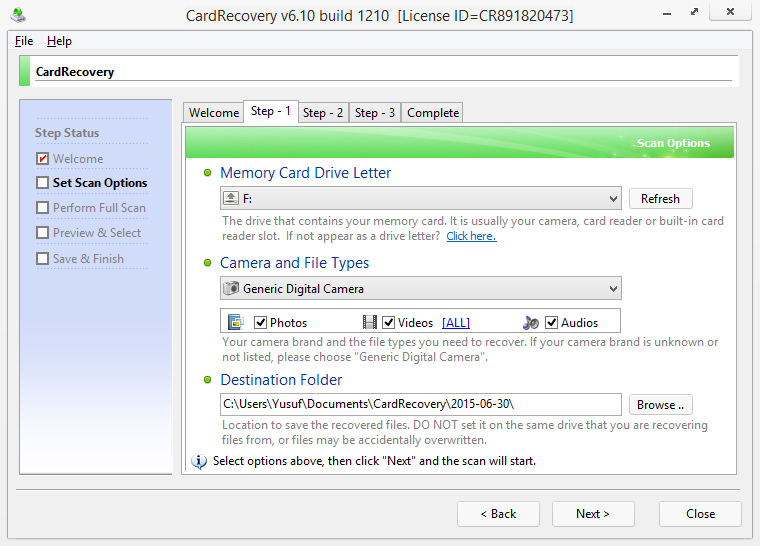Click the 'Set Scan Options' step label
760x546 pixels.
100,183
